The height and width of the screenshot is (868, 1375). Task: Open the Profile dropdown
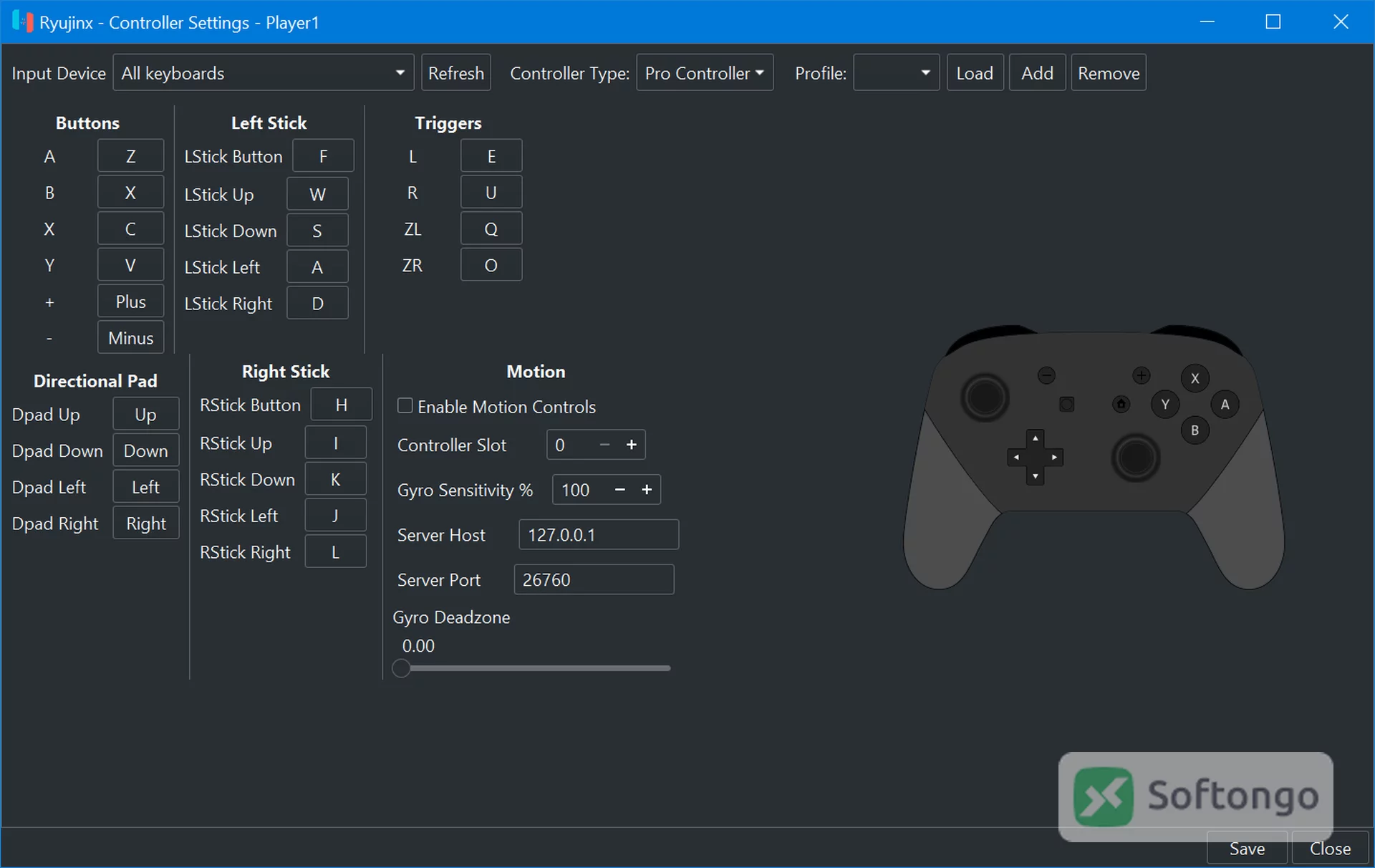[896, 73]
